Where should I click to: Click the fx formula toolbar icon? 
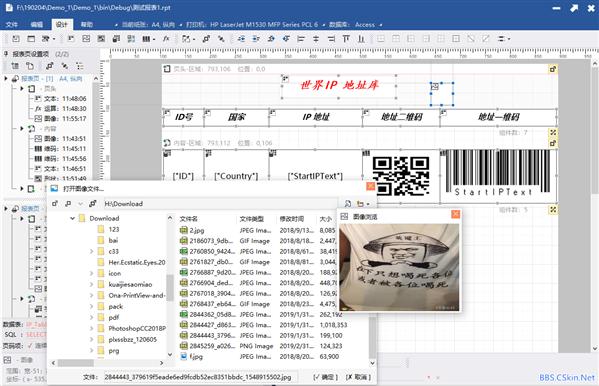pos(166,39)
